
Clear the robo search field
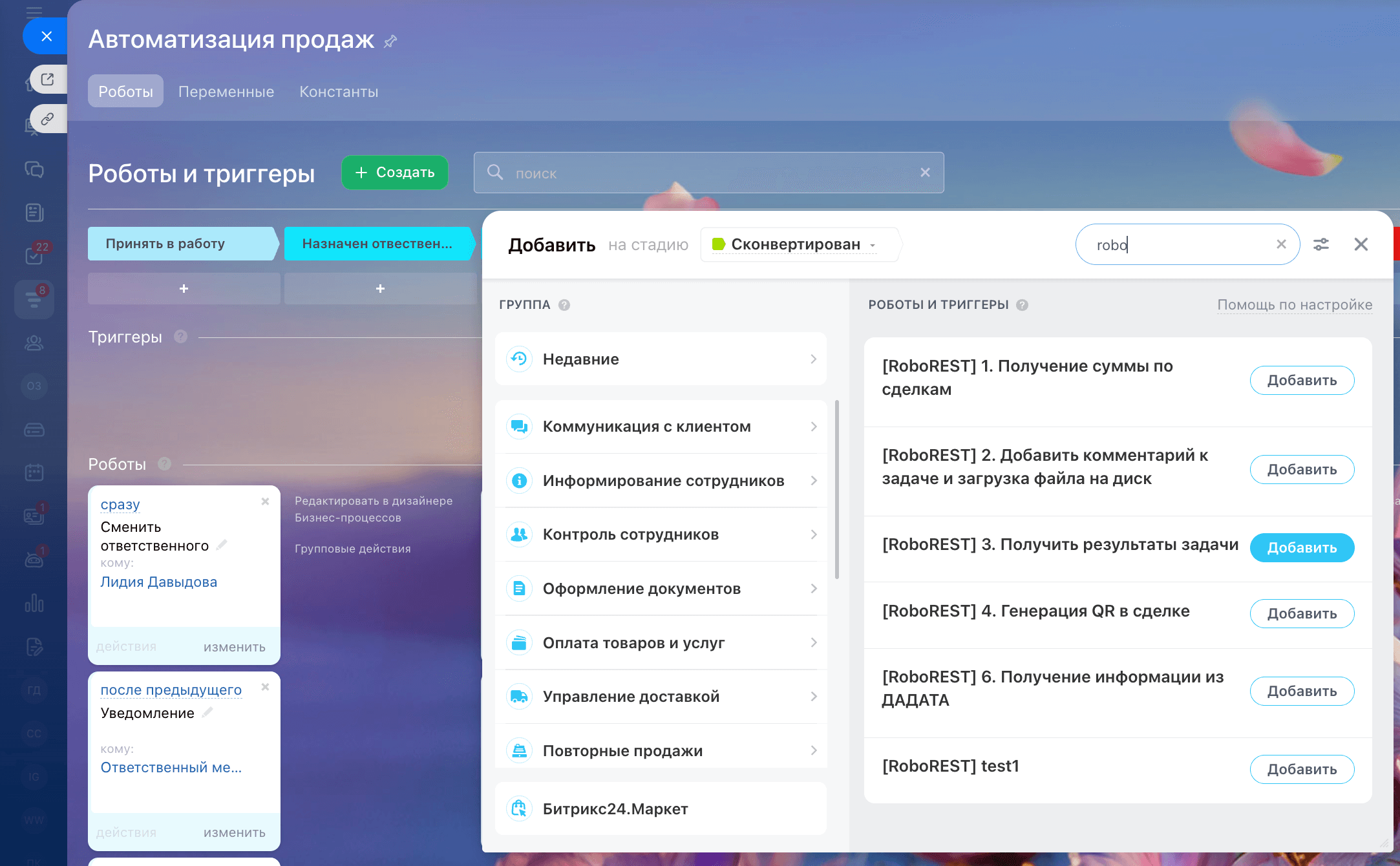pos(1281,244)
